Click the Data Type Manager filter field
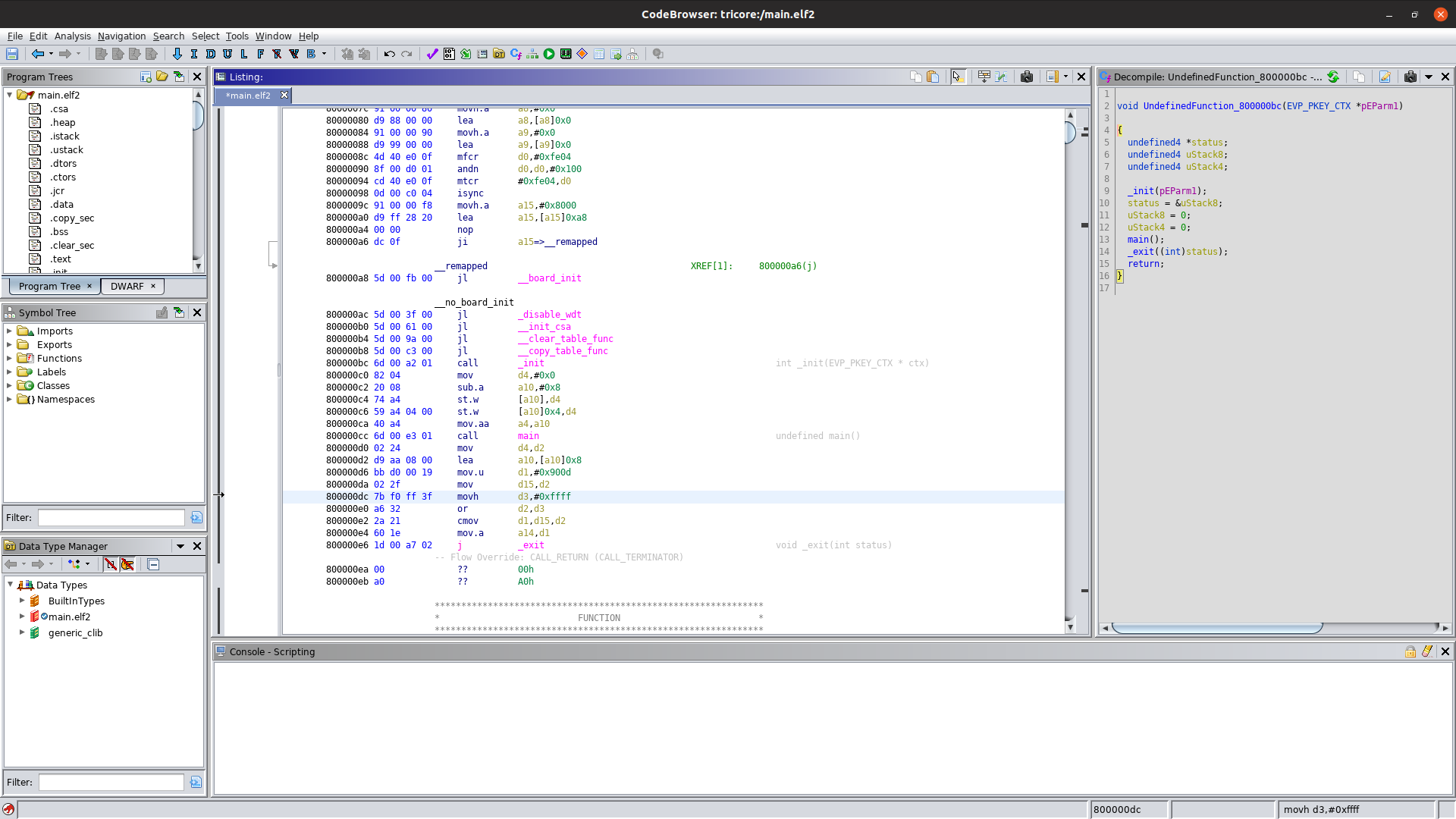Image resolution: width=1456 pixels, height=819 pixels. click(111, 782)
